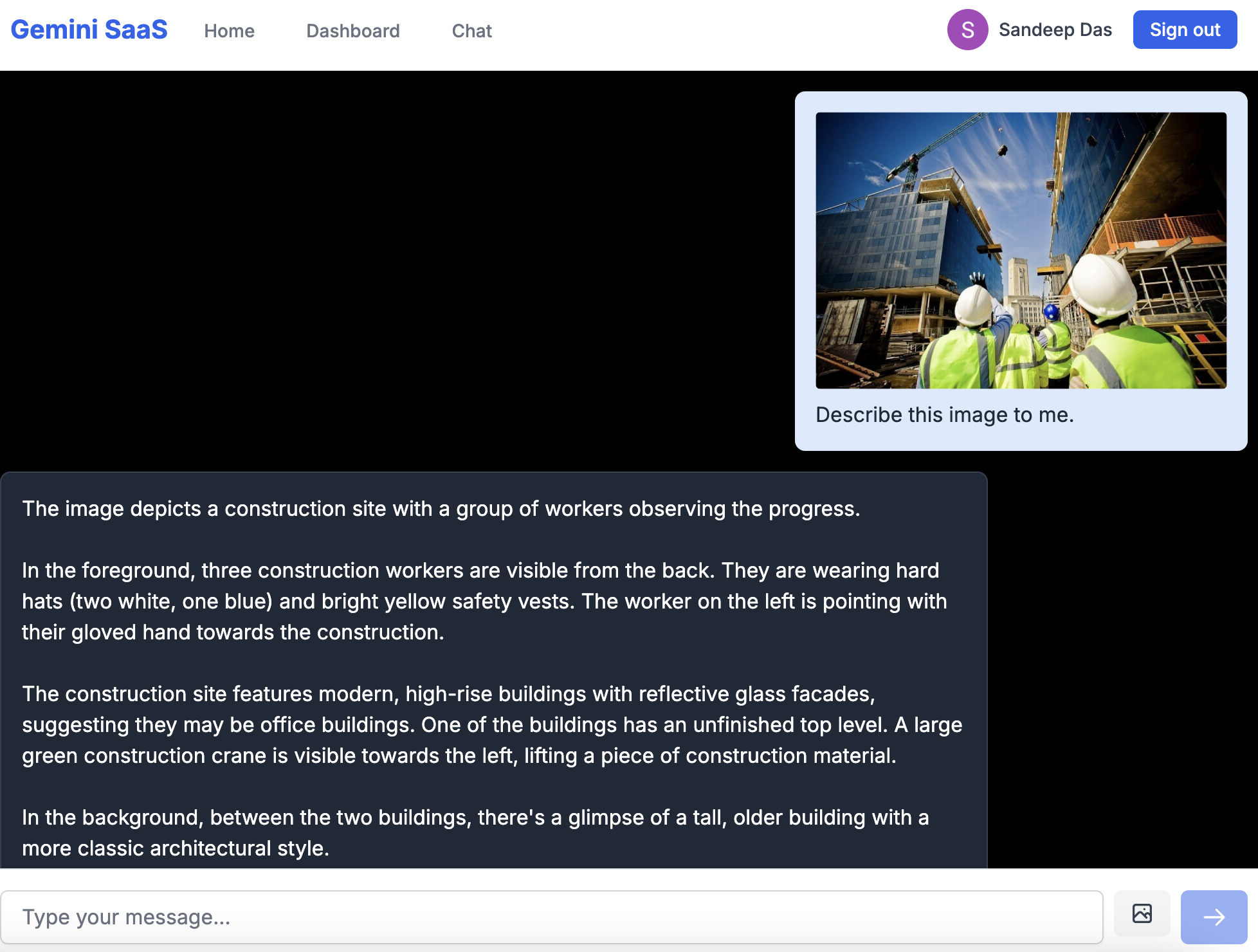Click the Sign out button

pyautogui.click(x=1185, y=30)
